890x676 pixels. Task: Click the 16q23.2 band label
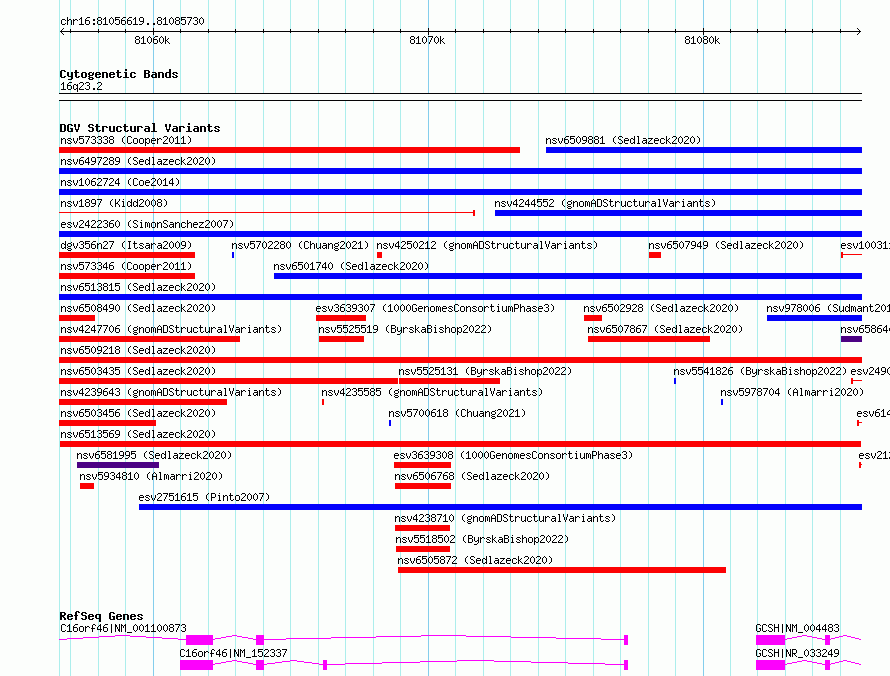click(81, 86)
